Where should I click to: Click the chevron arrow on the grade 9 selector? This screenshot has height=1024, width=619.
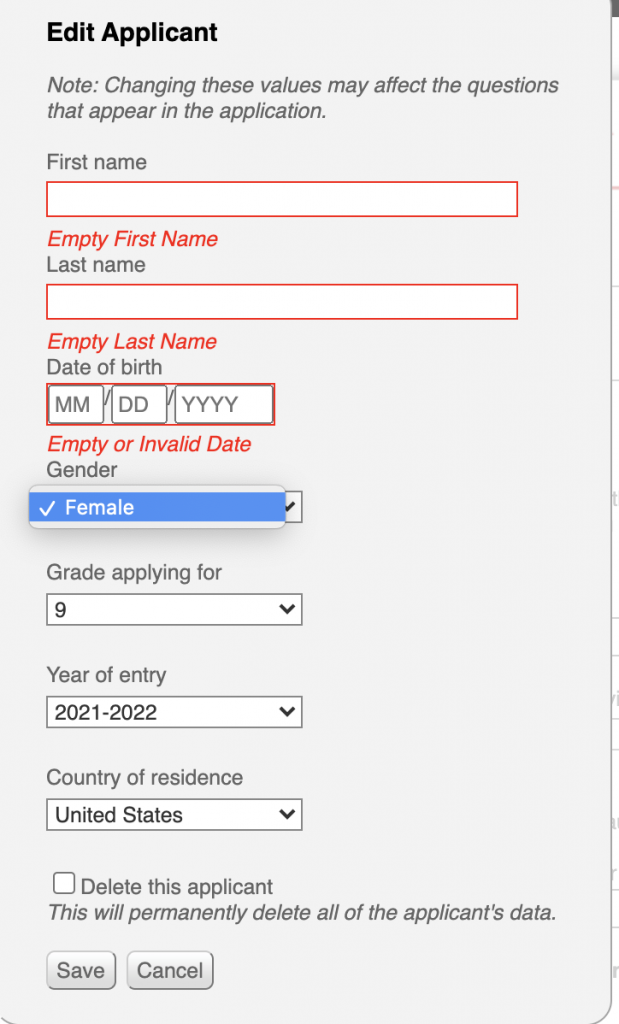click(287, 609)
